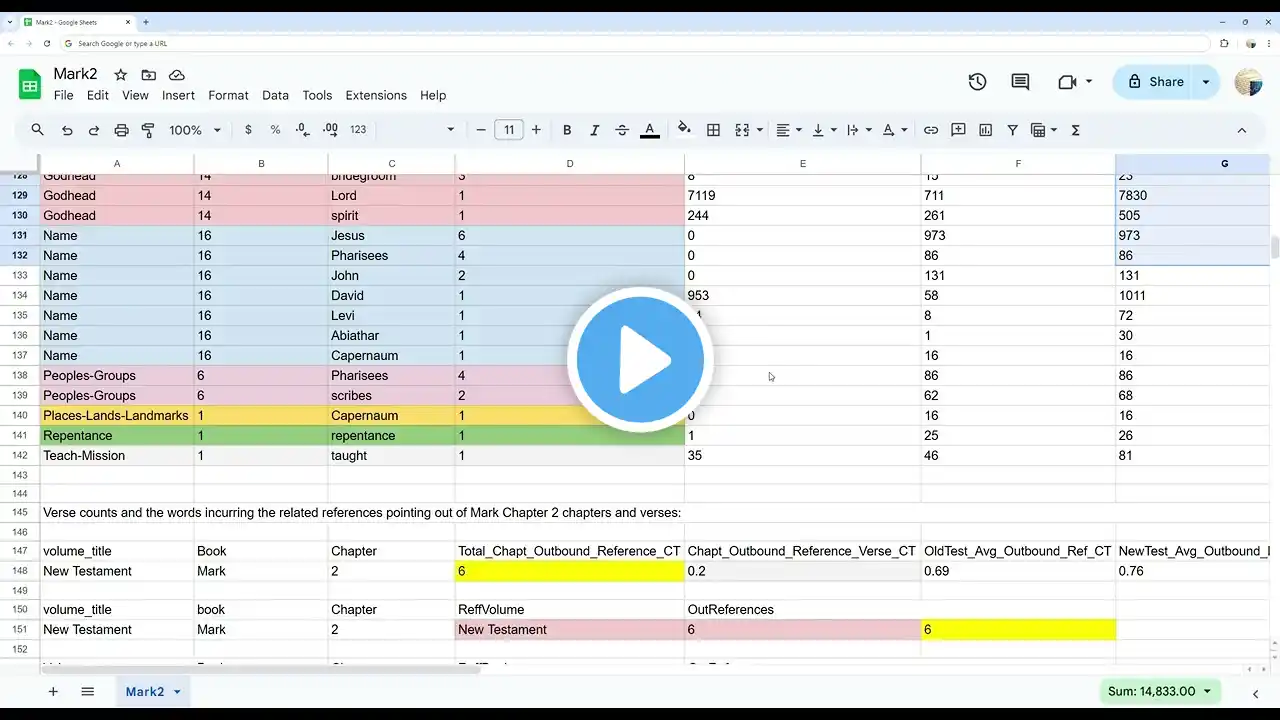Click the move-to-folder icon beside the title

149,75
